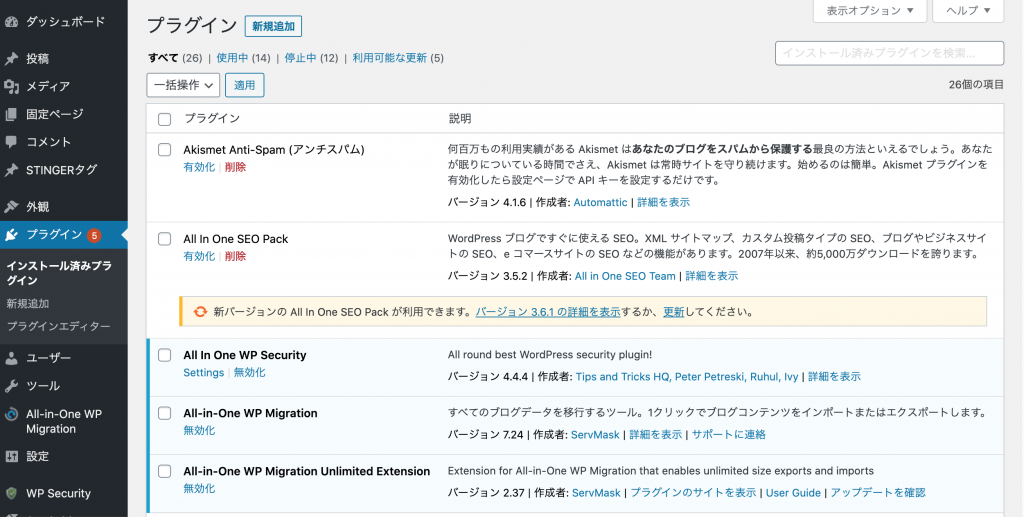Click the Plugins plug icon in sidebar

(11, 235)
